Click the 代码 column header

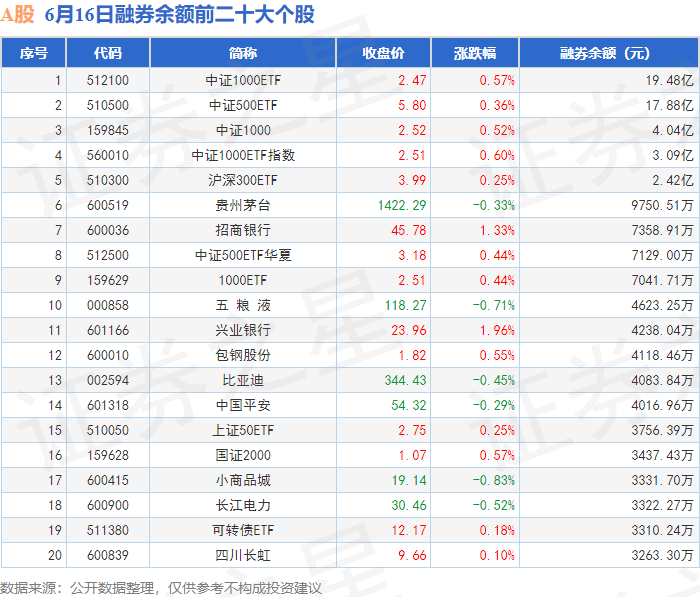[x=108, y=53]
